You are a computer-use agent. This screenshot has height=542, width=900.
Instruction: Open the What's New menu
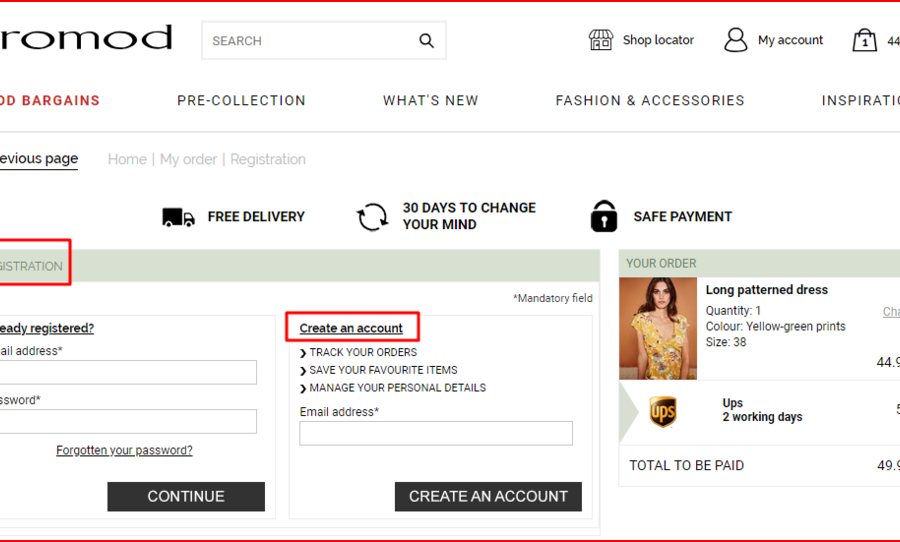[430, 101]
